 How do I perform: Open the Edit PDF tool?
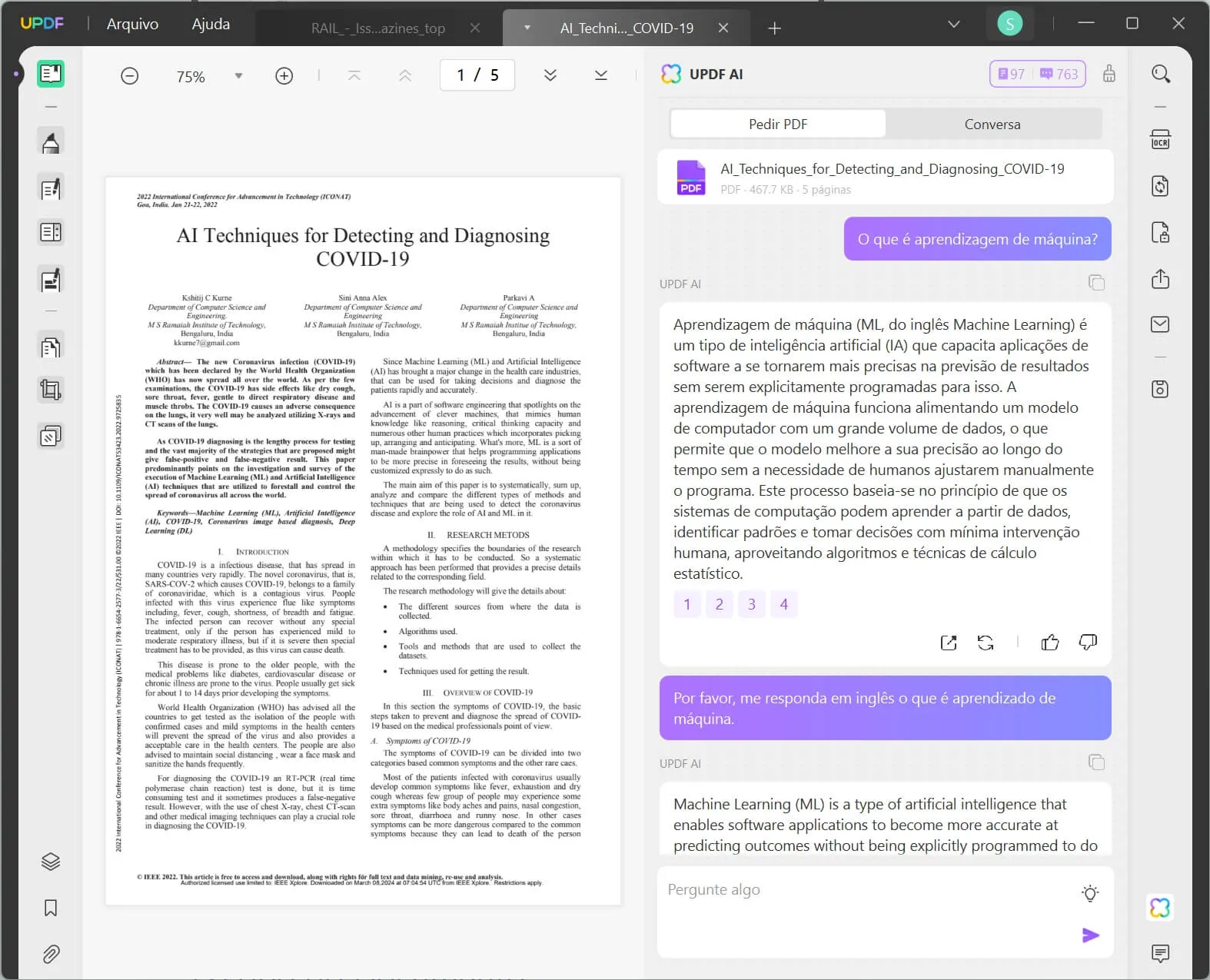pos(51,188)
